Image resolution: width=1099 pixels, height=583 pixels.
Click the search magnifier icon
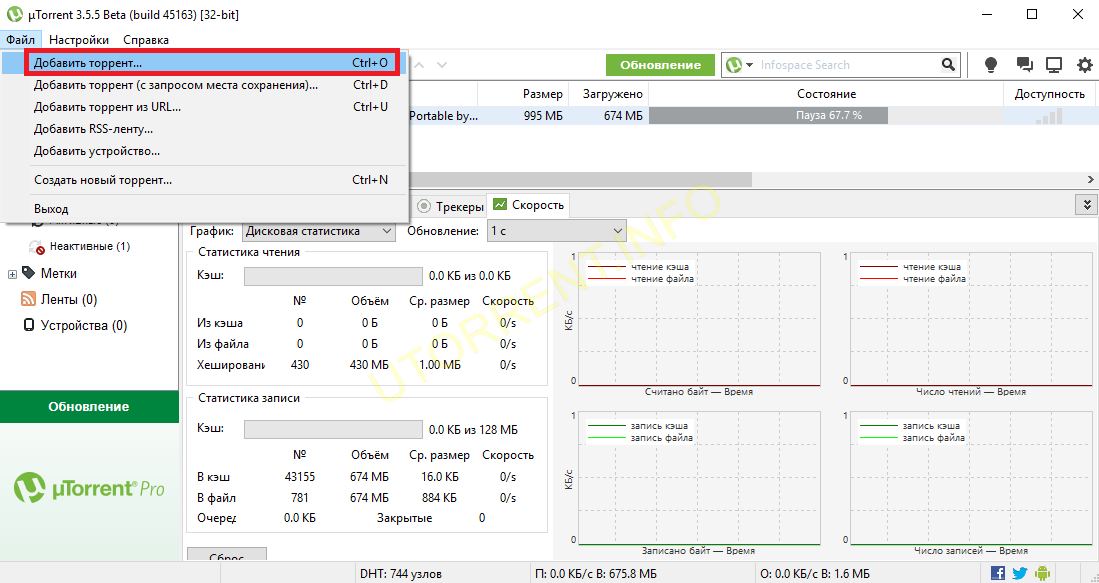[x=948, y=65]
